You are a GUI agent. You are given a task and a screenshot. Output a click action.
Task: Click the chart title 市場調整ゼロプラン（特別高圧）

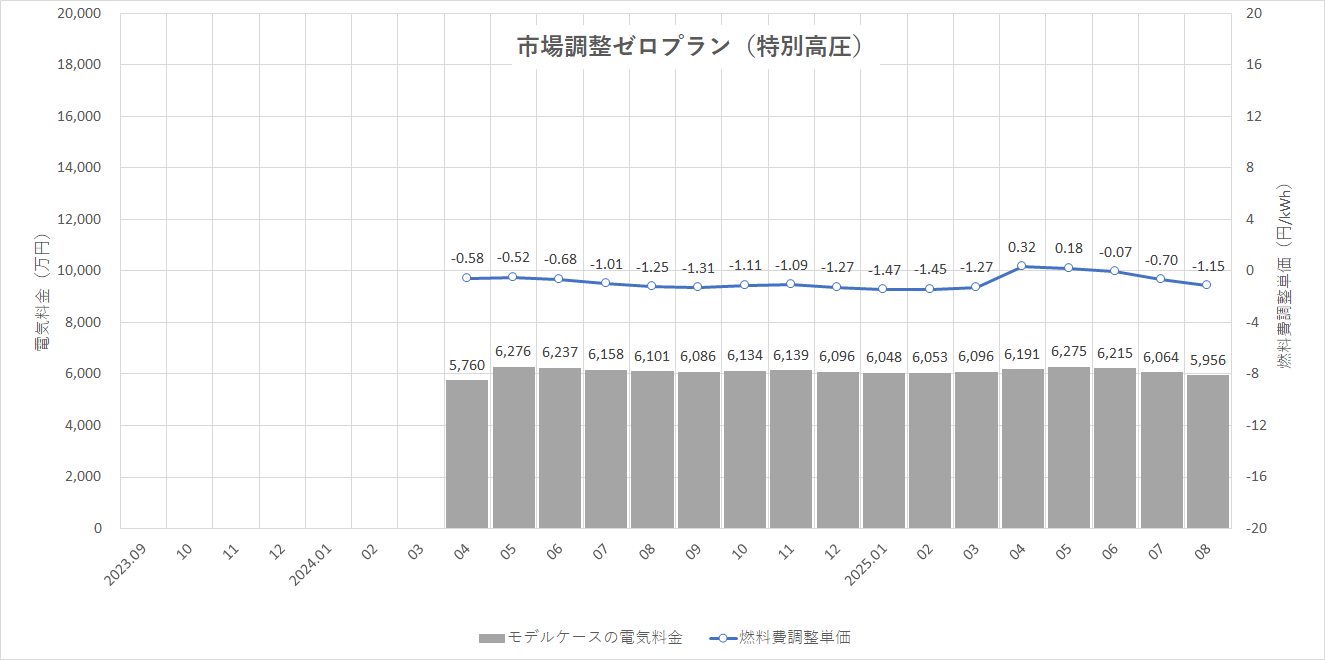coord(690,47)
